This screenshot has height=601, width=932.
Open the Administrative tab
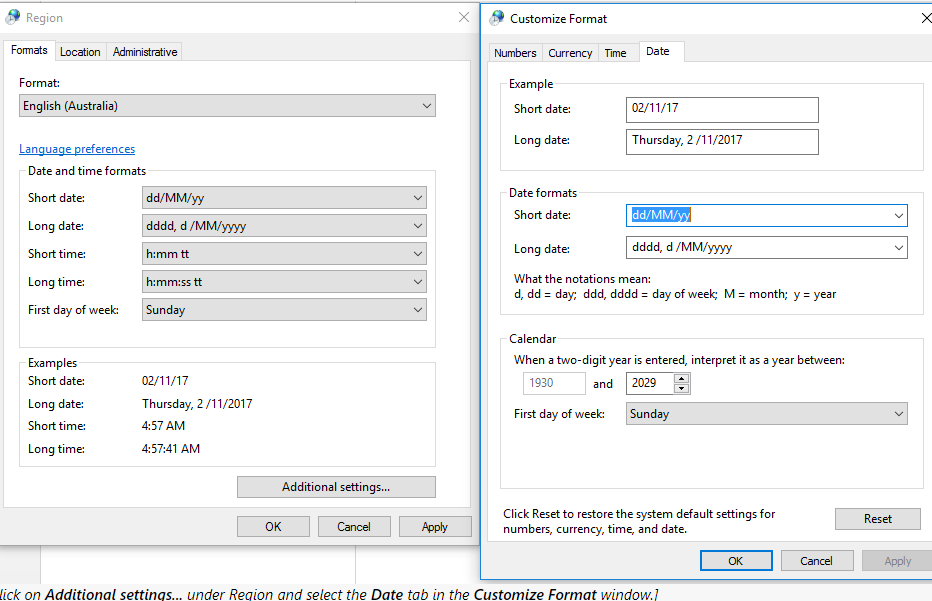tap(145, 52)
